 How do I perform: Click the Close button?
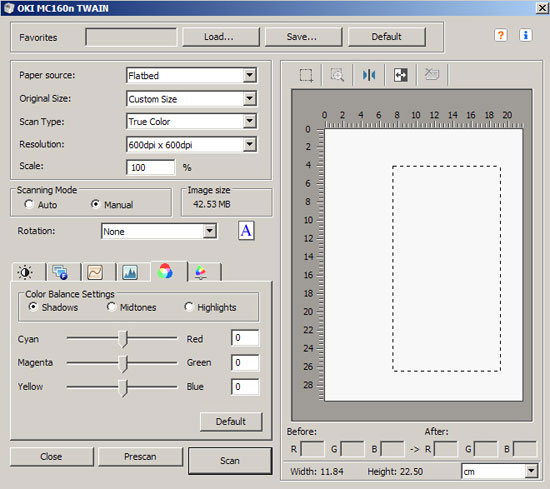point(52,456)
